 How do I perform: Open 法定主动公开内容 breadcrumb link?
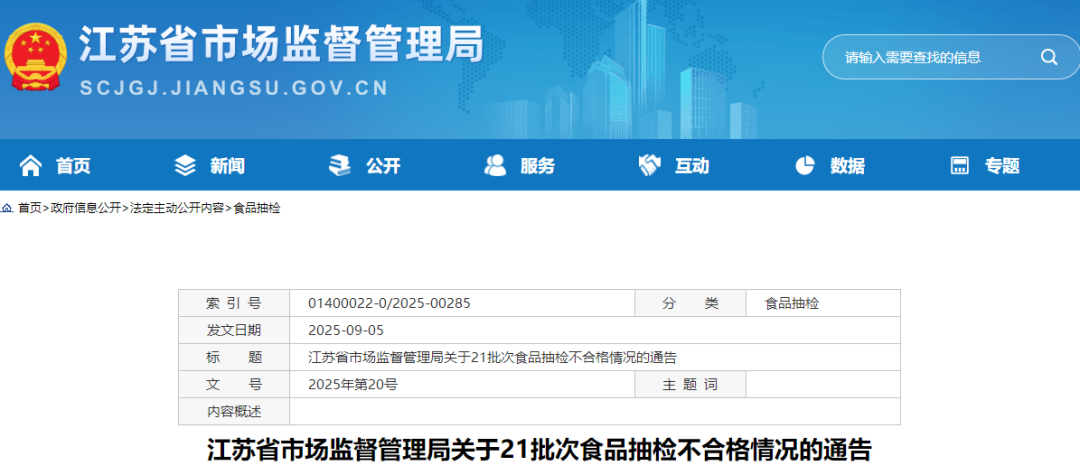point(177,208)
